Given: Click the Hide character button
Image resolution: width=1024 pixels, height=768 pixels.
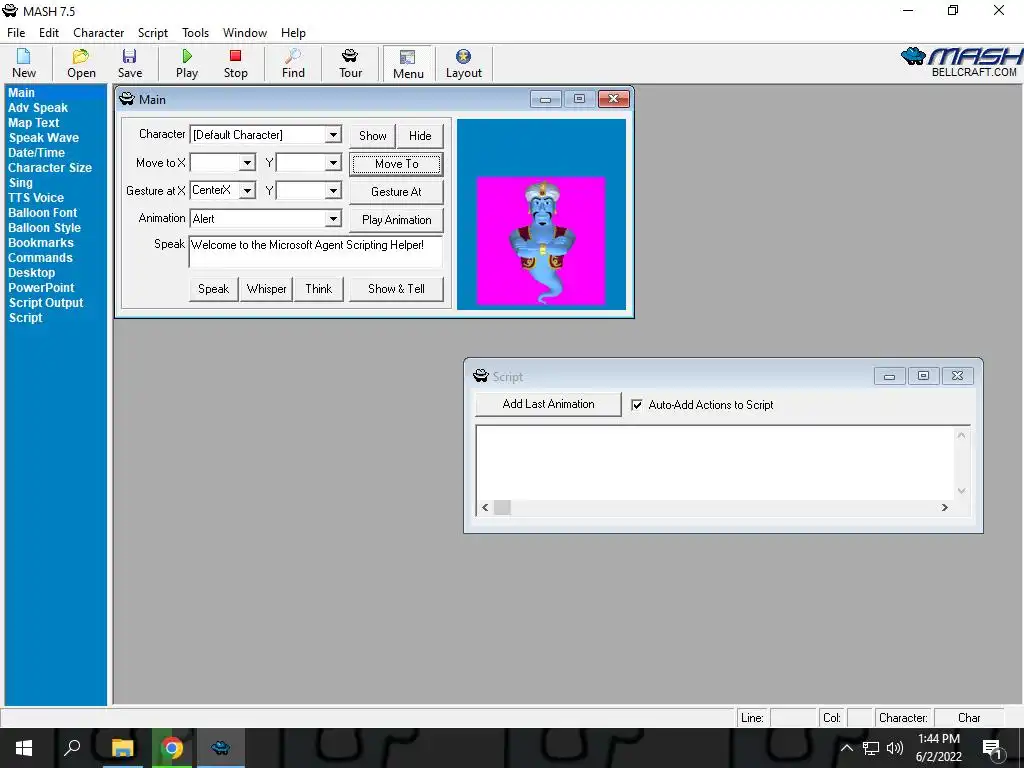Looking at the screenshot, I should click(420, 136).
